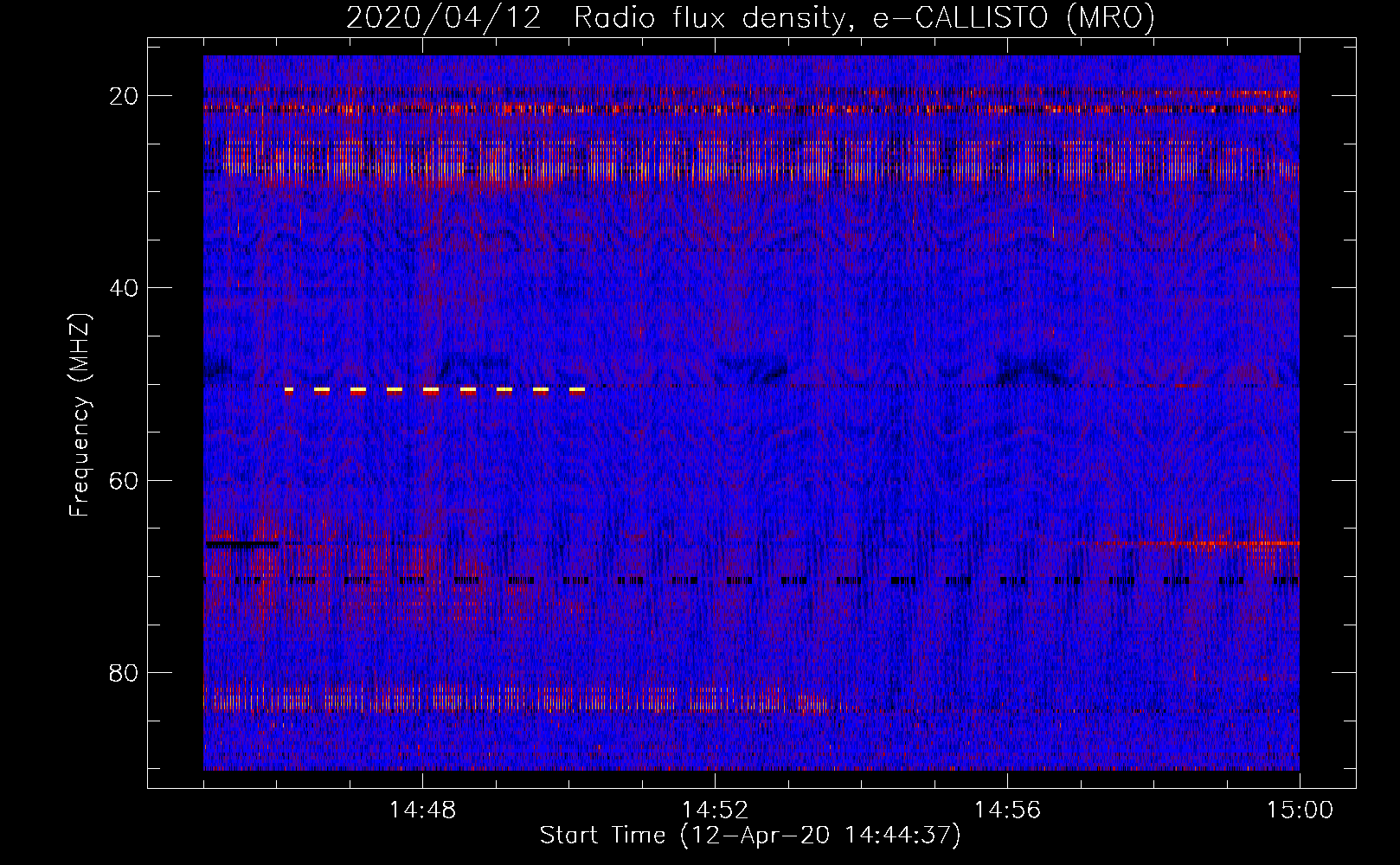
Task: Click the '14:48' time tick label
Action: 422,811
